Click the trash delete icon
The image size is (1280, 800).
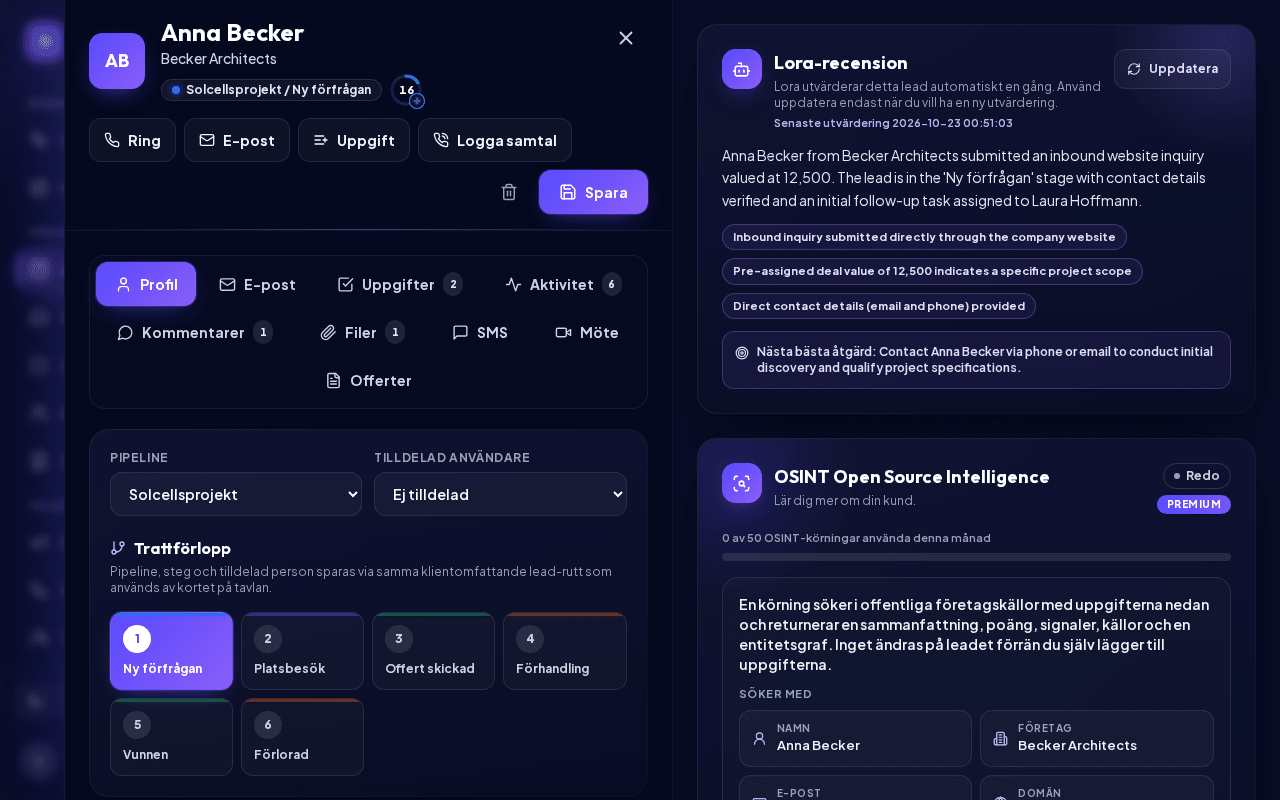509,192
